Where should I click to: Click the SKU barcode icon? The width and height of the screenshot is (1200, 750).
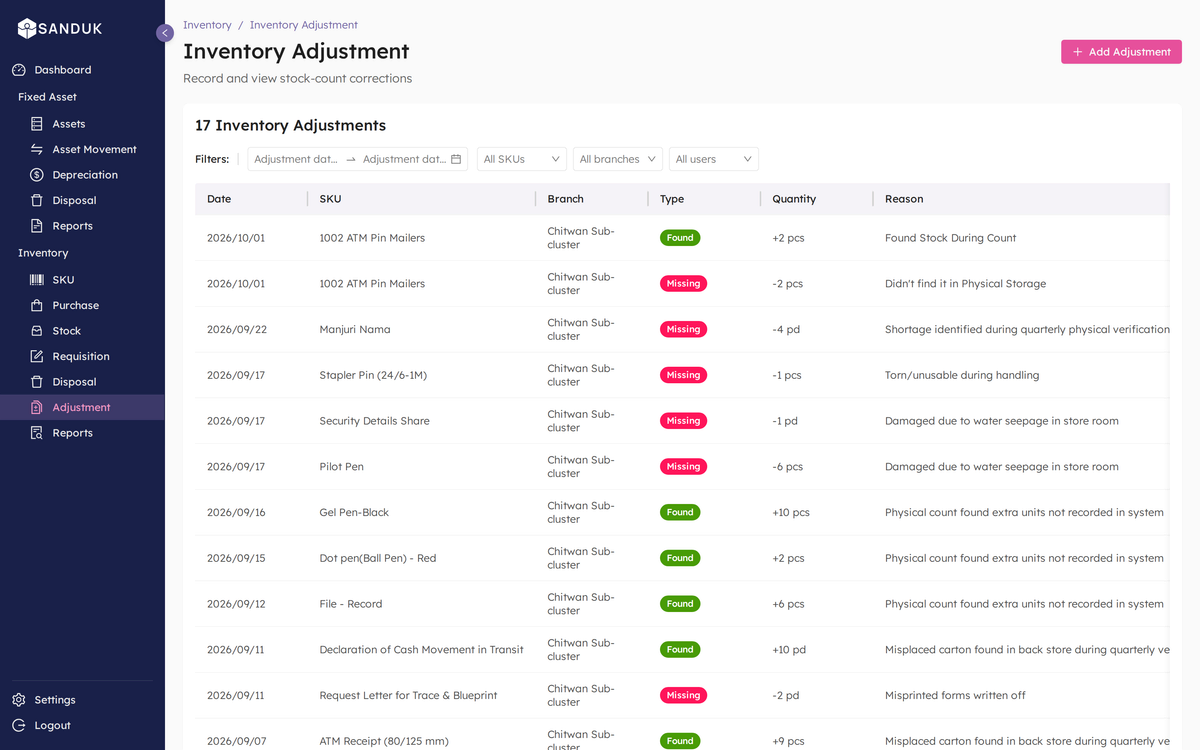[37, 280]
